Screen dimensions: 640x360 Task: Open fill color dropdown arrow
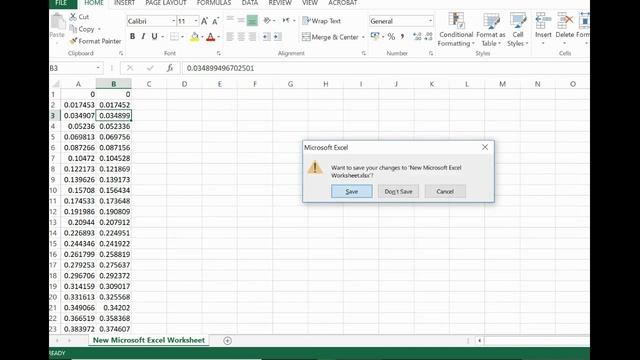[x=202, y=37]
